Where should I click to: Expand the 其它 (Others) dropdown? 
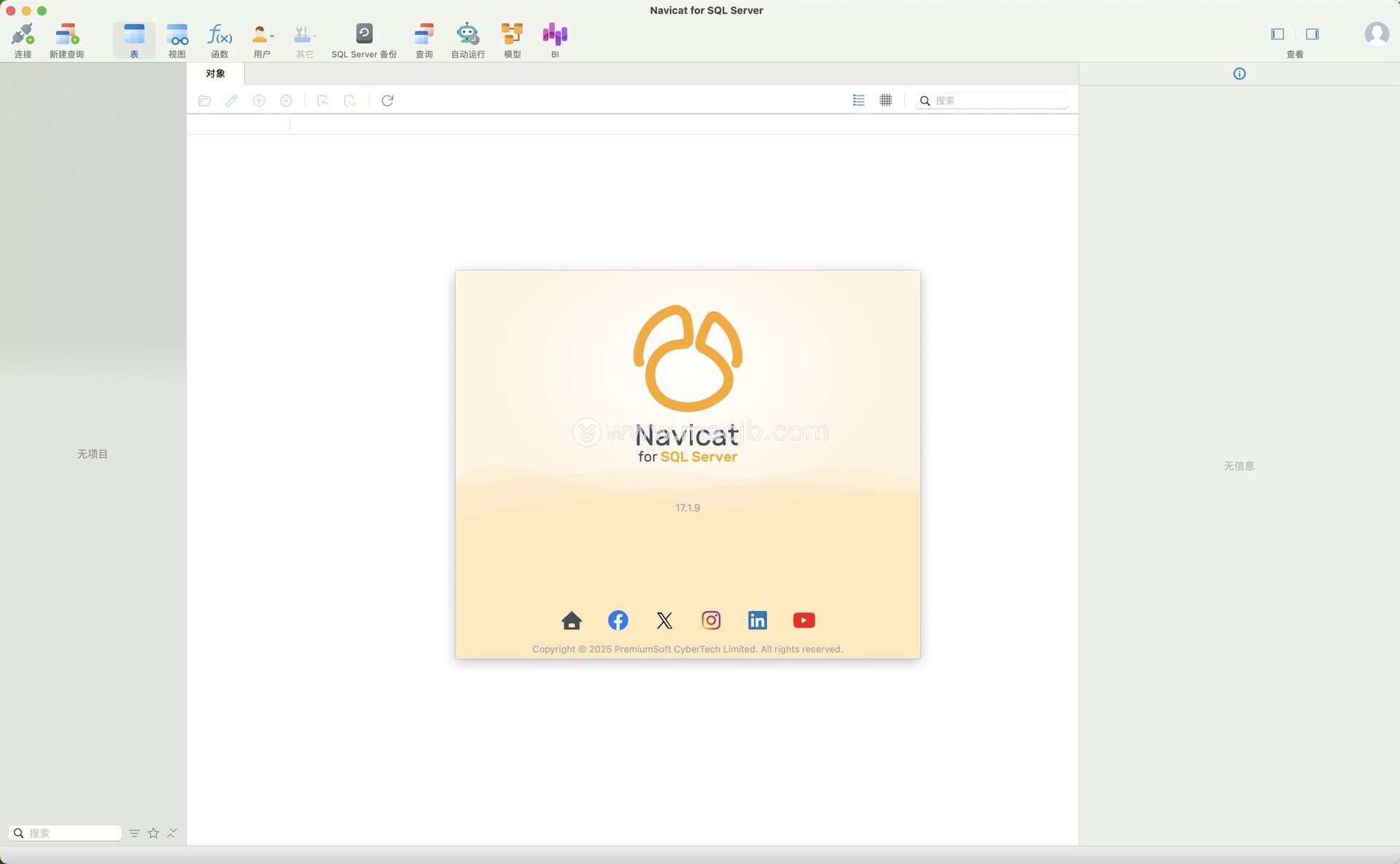(305, 40)
